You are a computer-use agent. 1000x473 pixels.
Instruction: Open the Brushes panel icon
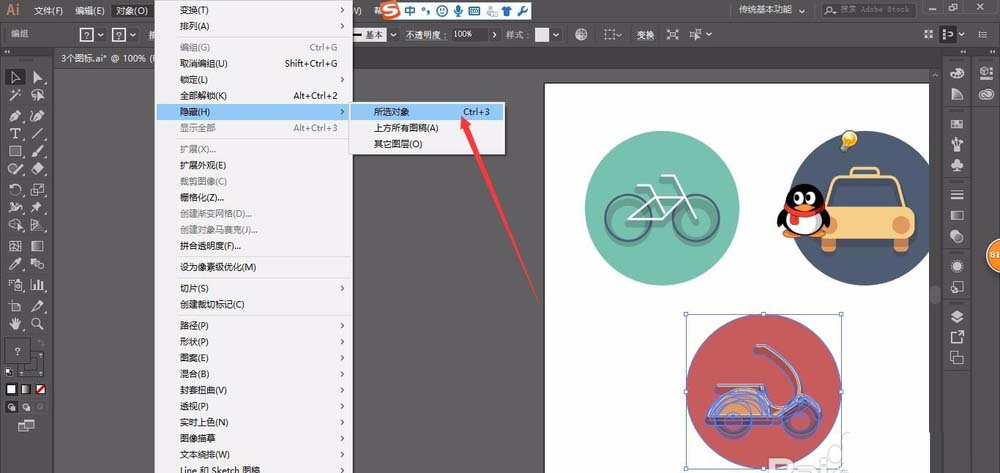pos(957,143)
